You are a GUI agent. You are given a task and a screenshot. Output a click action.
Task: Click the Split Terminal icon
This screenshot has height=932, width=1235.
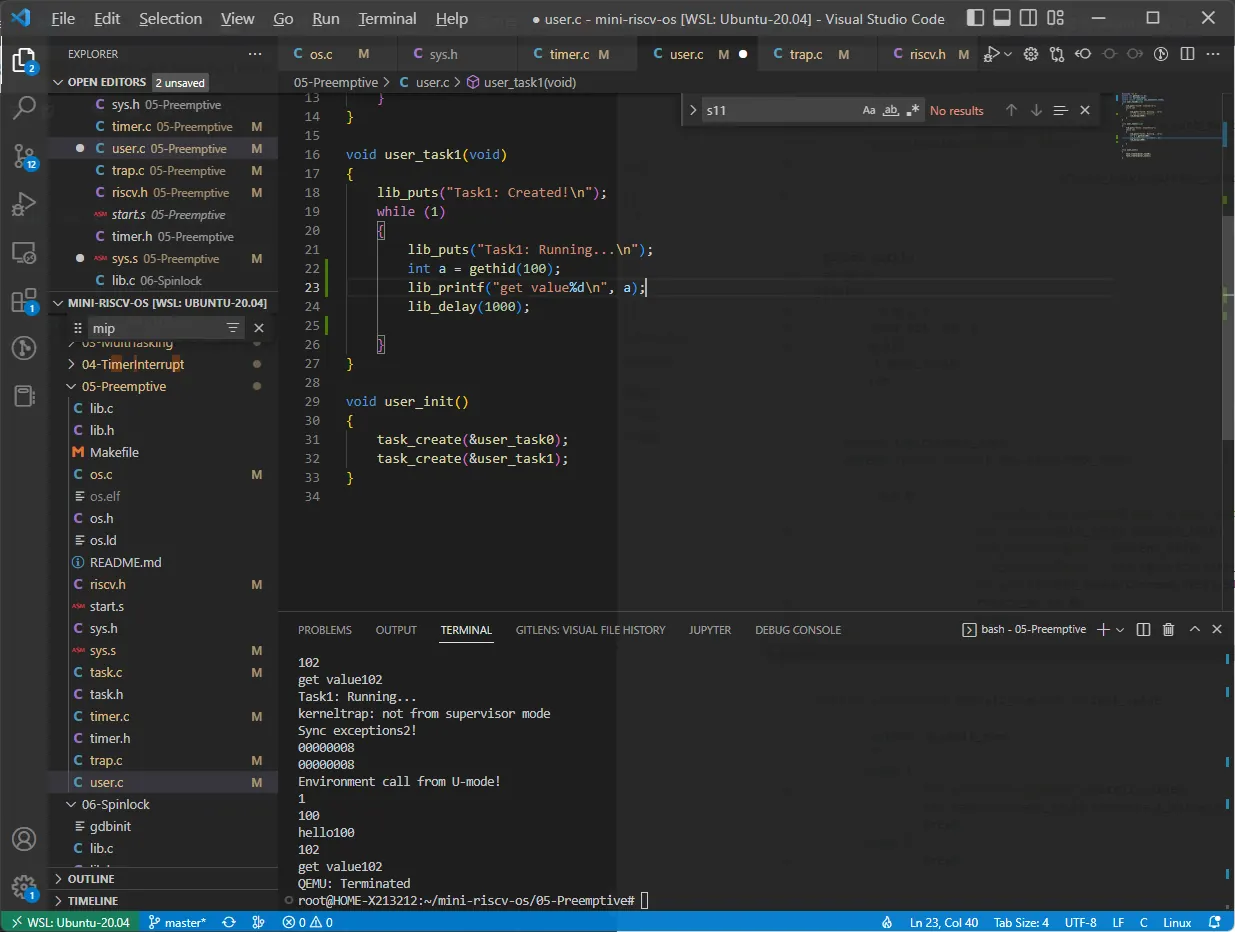pyautogui.click(x=1144, y=630)
